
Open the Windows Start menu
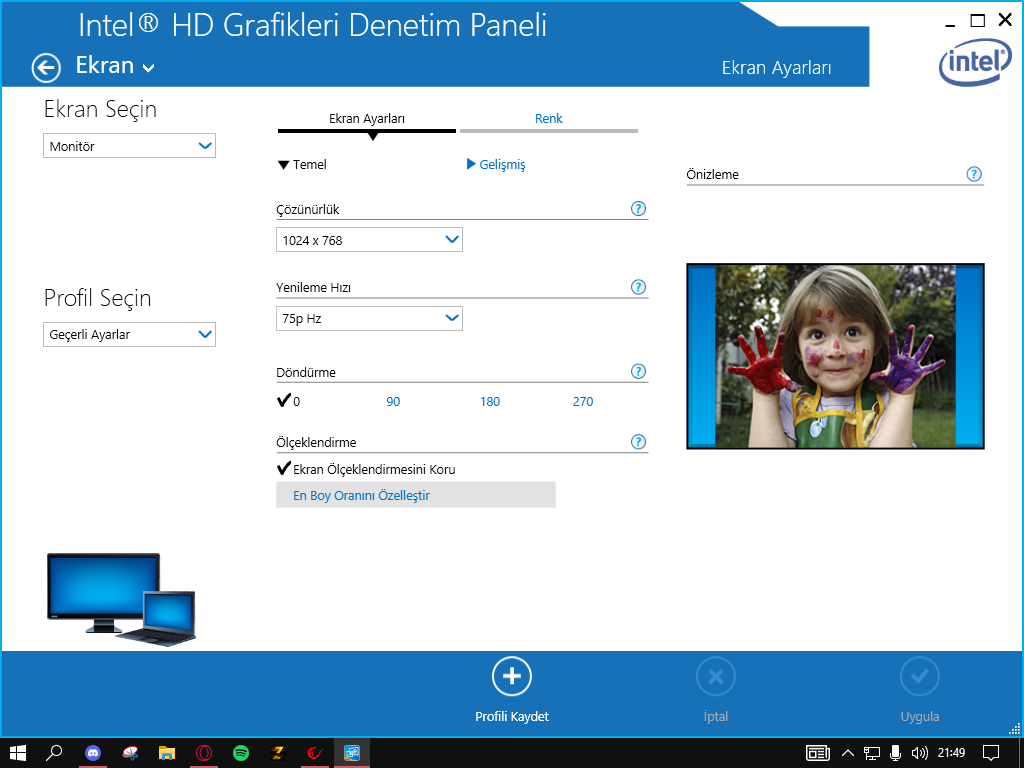pos(18,753)
